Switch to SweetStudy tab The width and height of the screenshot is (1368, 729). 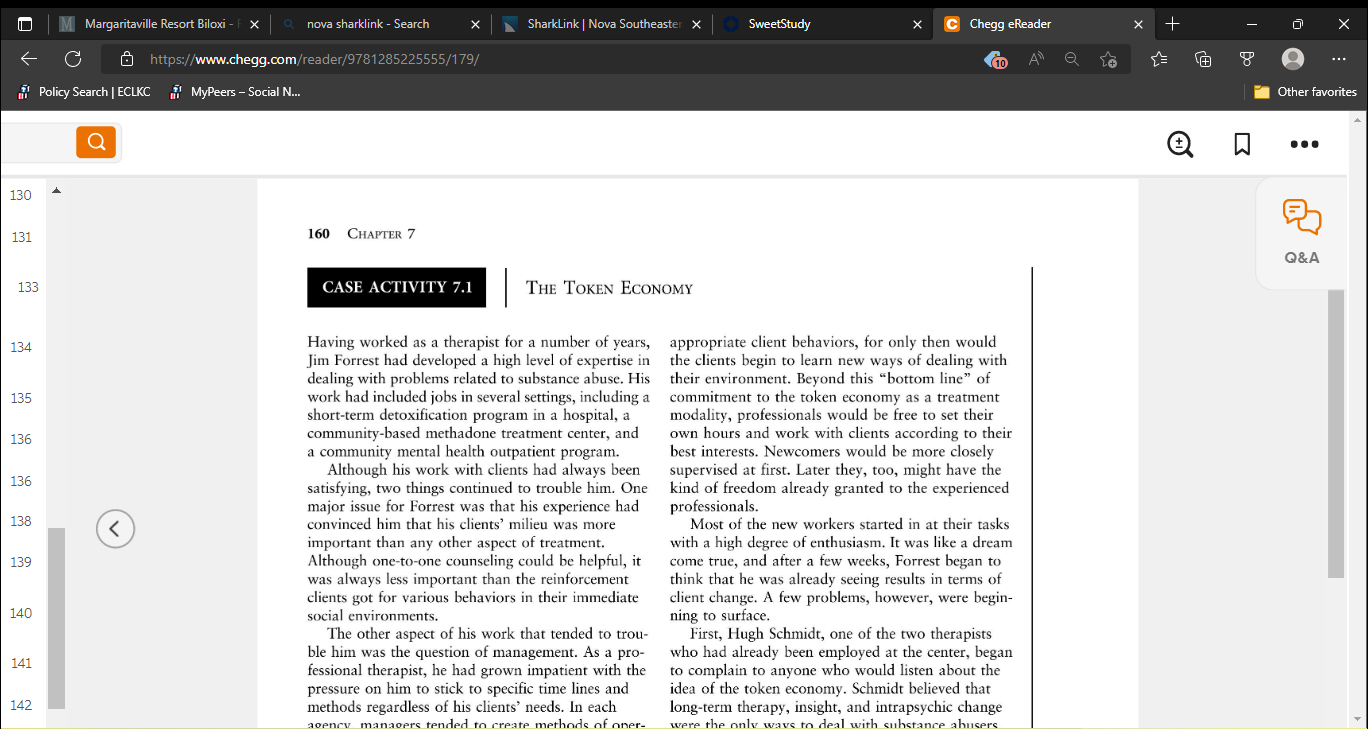(824, 24)
